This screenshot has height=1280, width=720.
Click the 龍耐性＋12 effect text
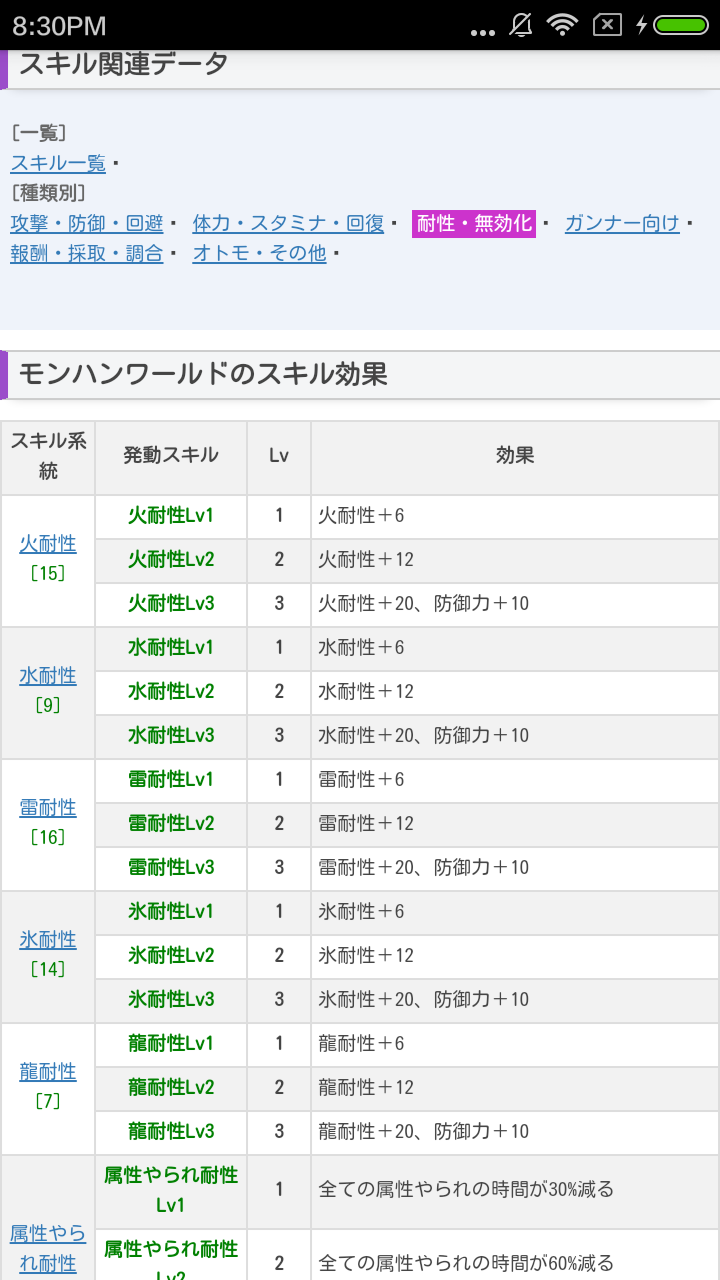[366, 1088]
